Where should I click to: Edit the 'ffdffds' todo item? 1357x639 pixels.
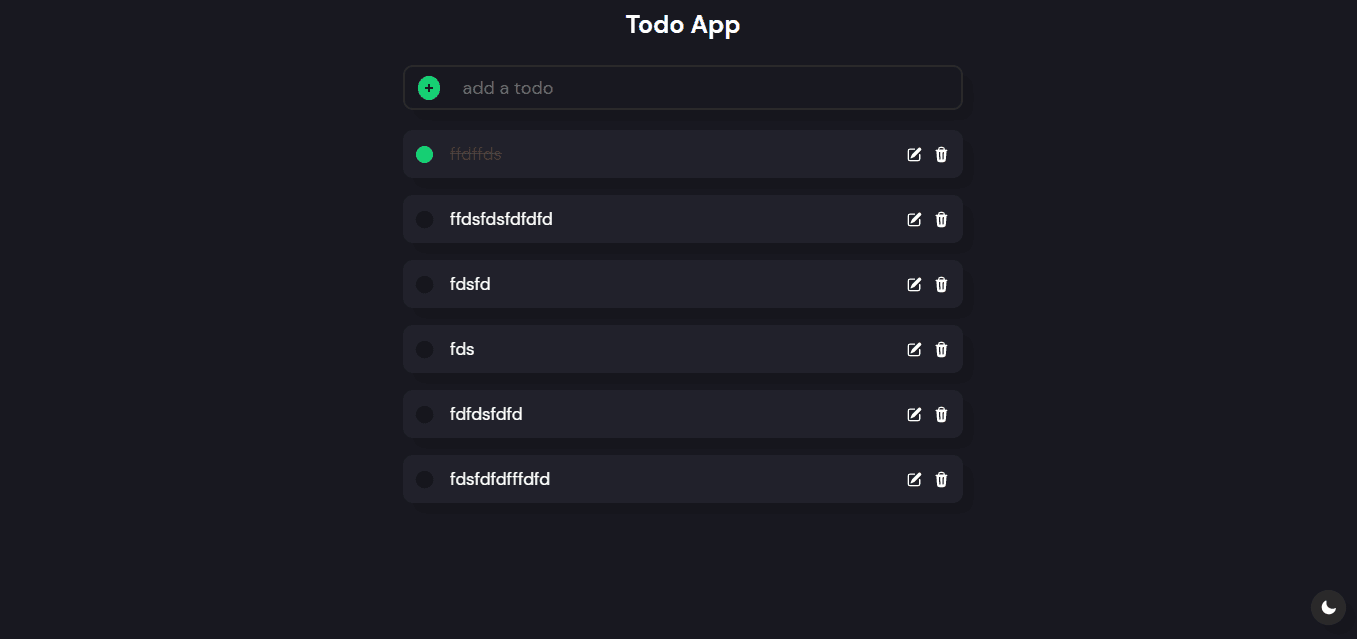coord(914,154)
